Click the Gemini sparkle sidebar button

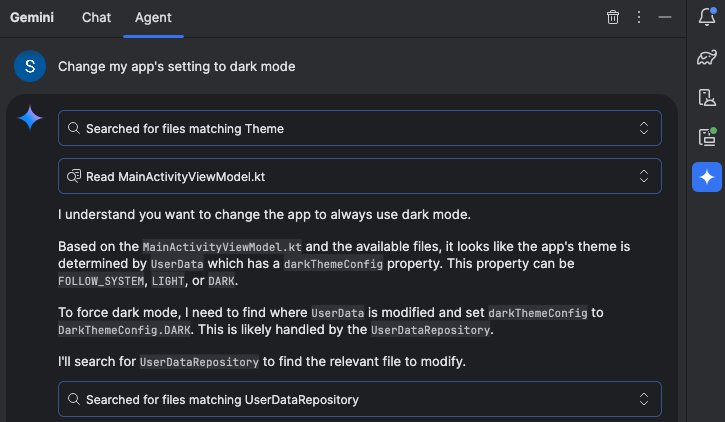pyautogui.click(x=707, y=177)
